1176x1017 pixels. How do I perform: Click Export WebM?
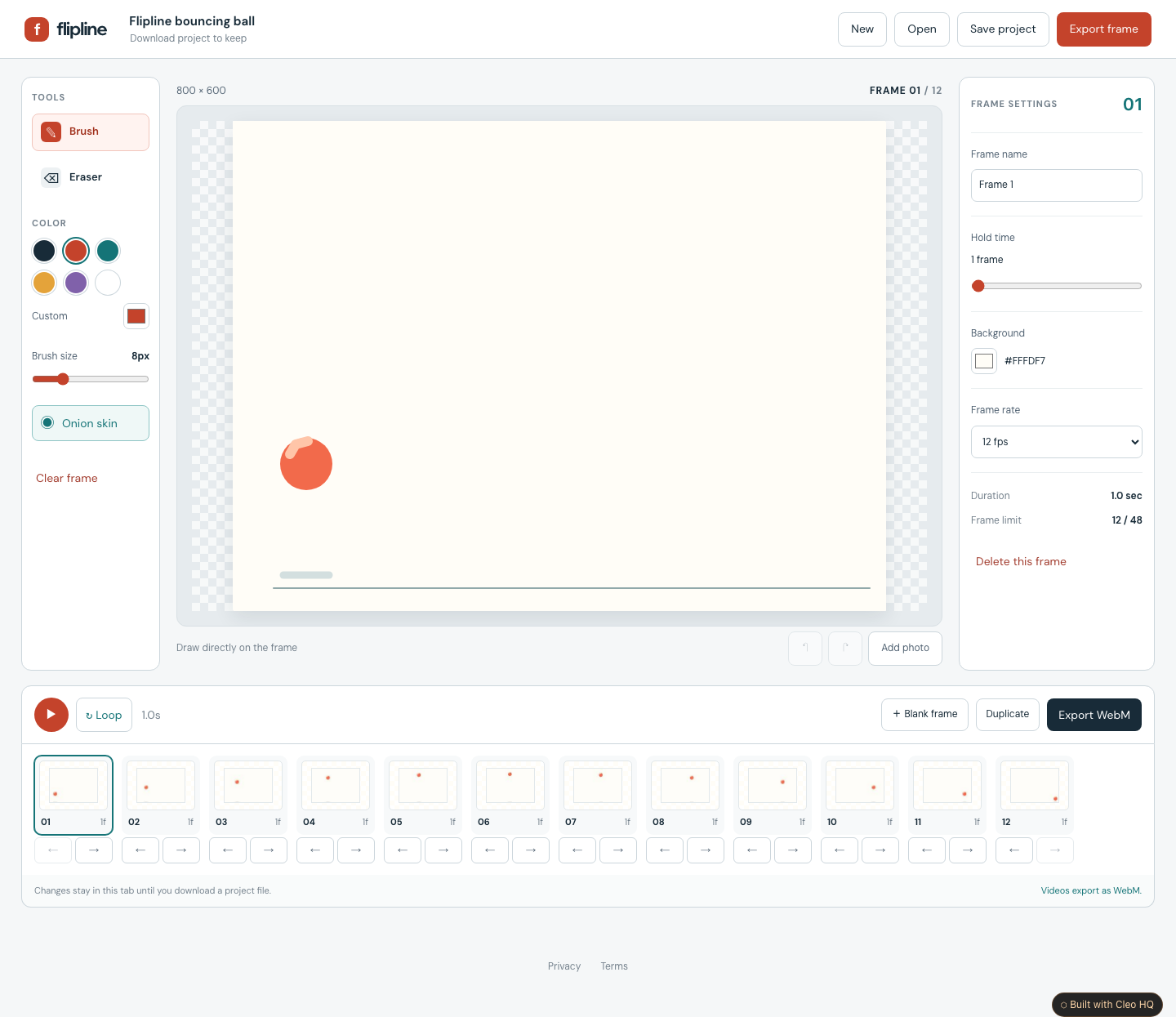coord(1094,715)
